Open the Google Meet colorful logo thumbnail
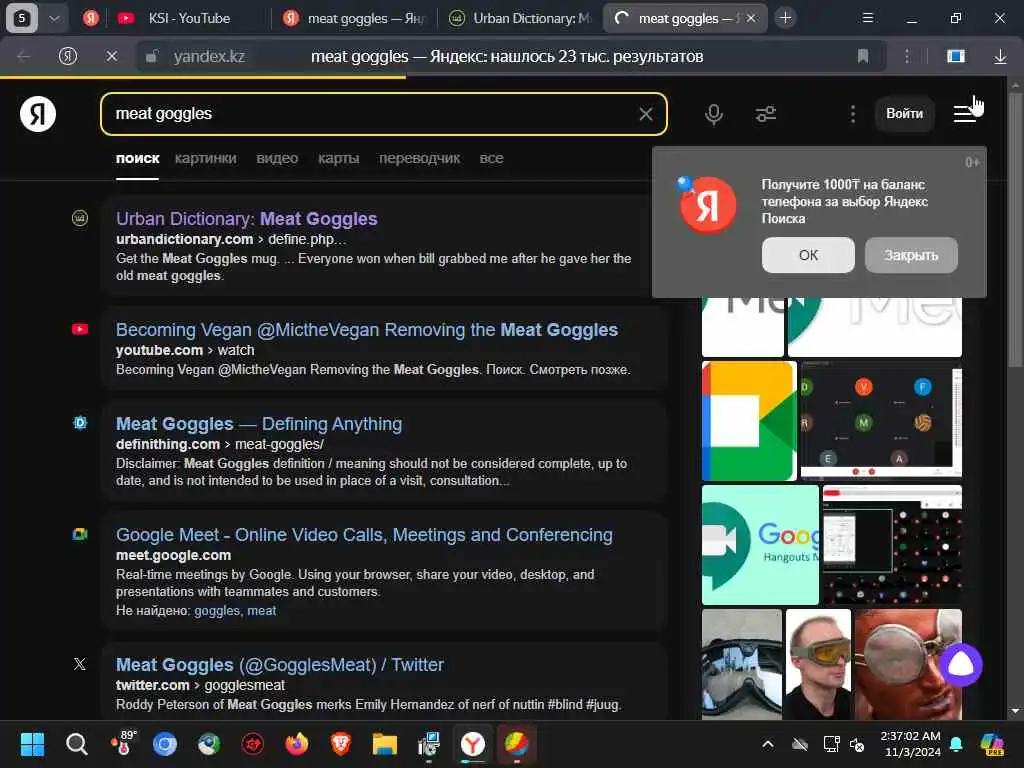Image resolution: width=1024 pixels, height=768 pixels. click(749, 421)
